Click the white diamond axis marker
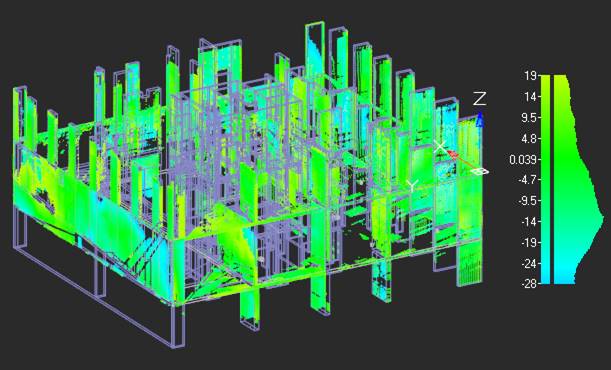 (x=480, y=171)
